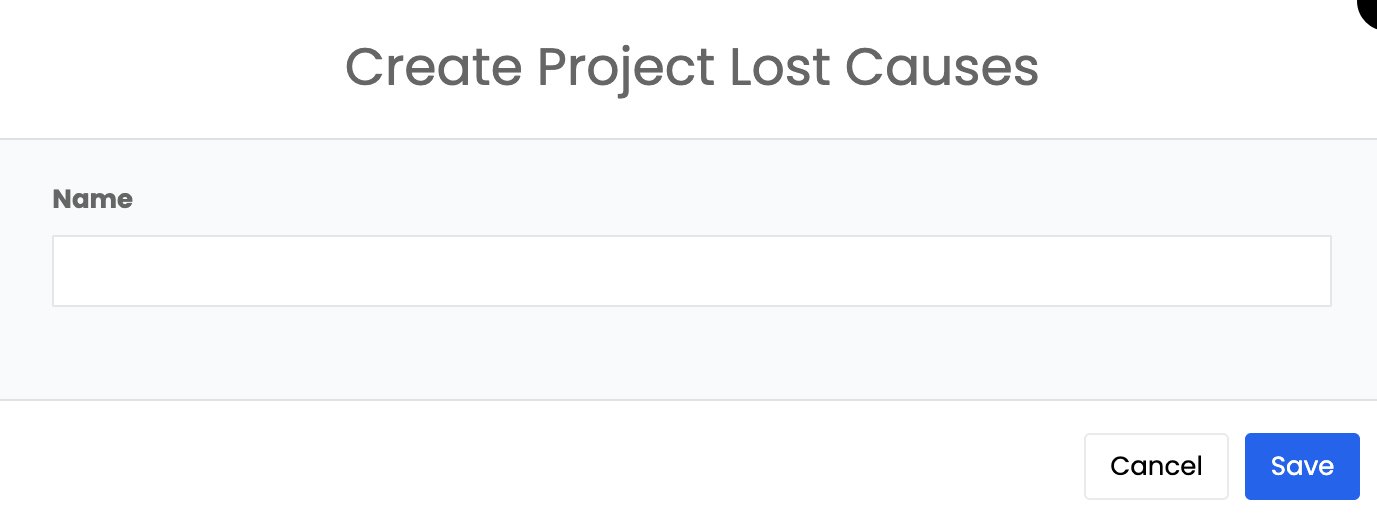Place cursor in the Name textbox
The height and width of the screenshot is (515, 1377).
tap(691, 271)
